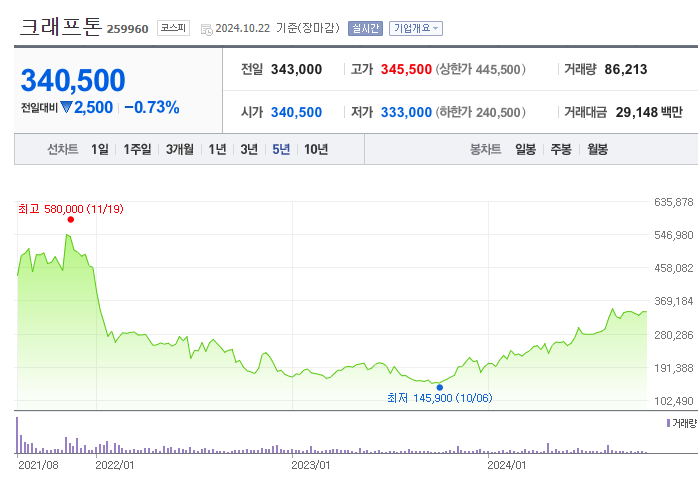Viewport: 698px width, 489px height.
Task: Click the stock code 259960
Action: tap(127, 29)
